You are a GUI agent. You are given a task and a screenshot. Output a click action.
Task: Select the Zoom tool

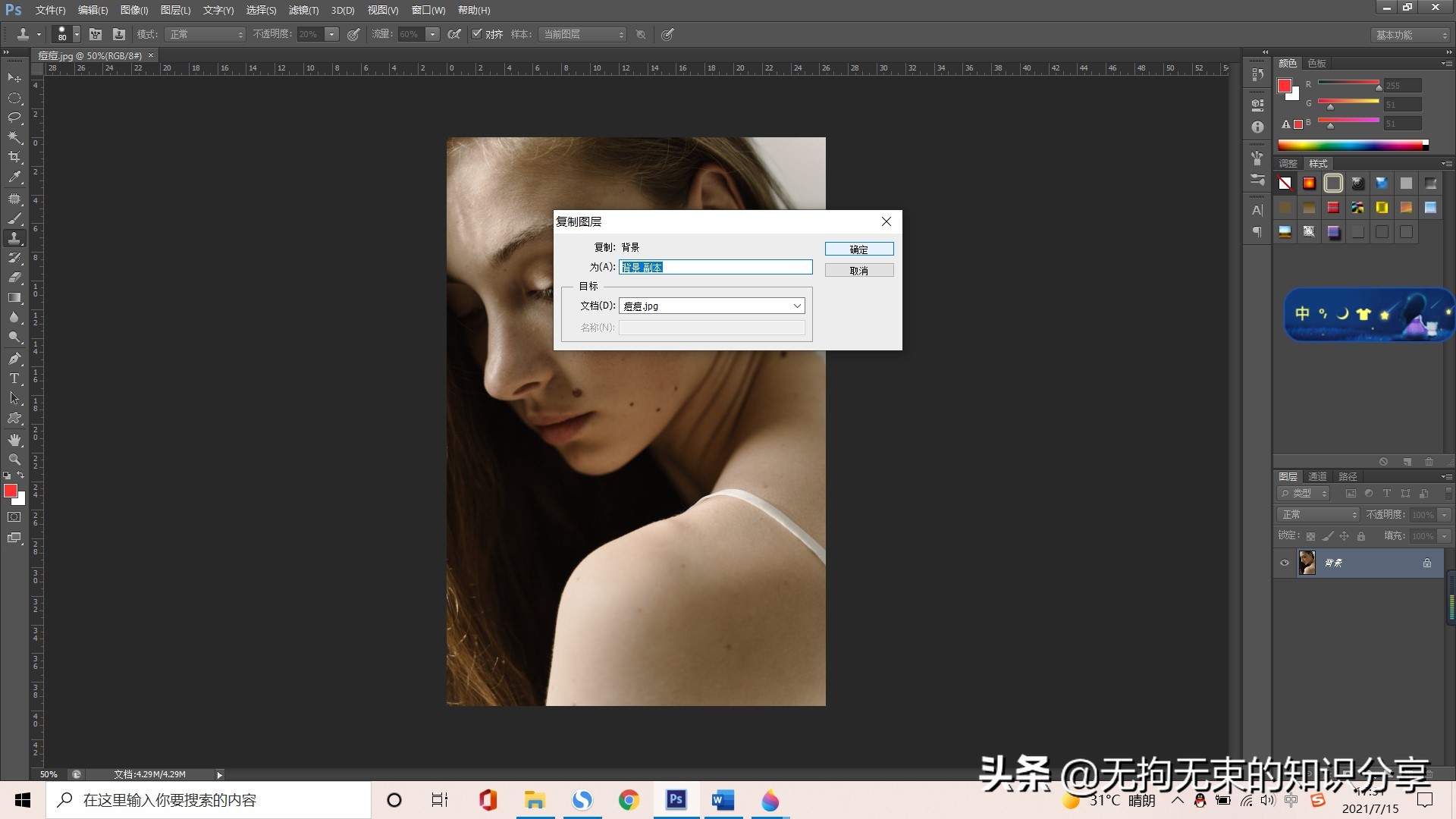click(x=14, y=460)
